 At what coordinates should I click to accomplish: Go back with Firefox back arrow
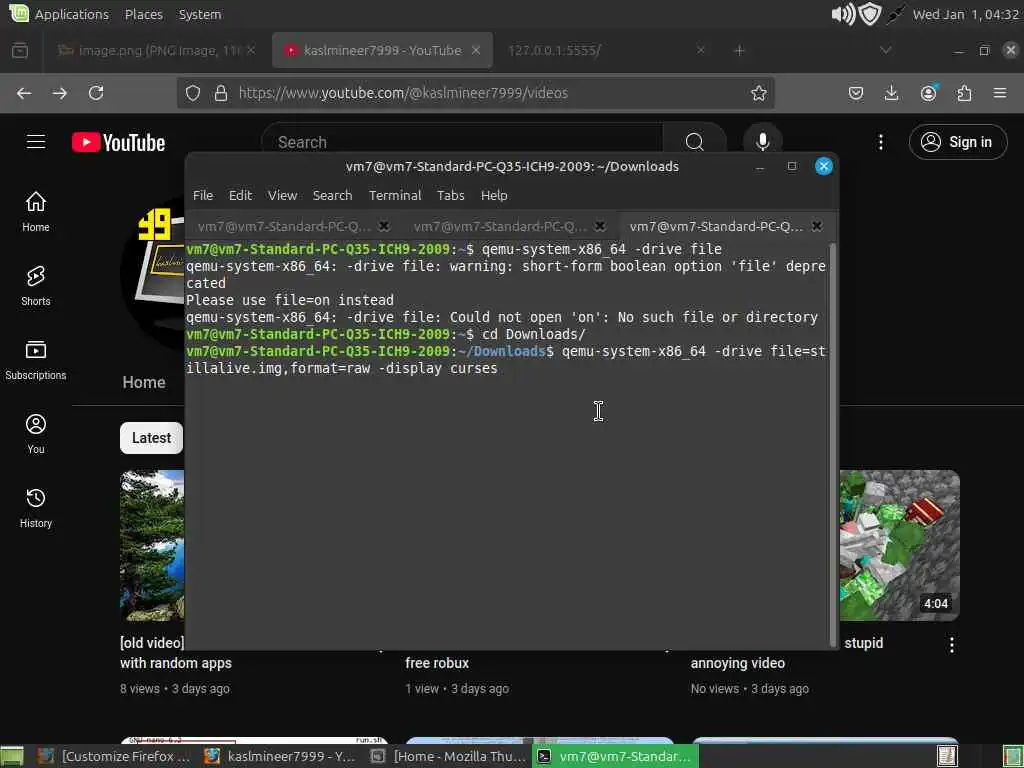[24, 93]
